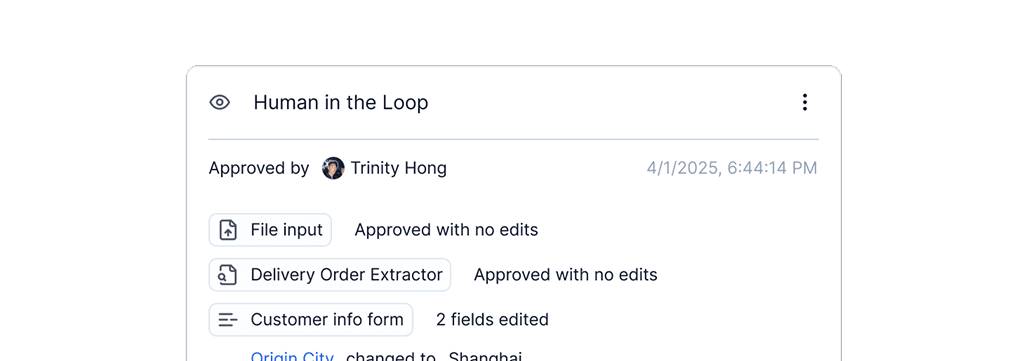
Task: Click the file upload icon in File input
Action: click(x=228, y=230)
